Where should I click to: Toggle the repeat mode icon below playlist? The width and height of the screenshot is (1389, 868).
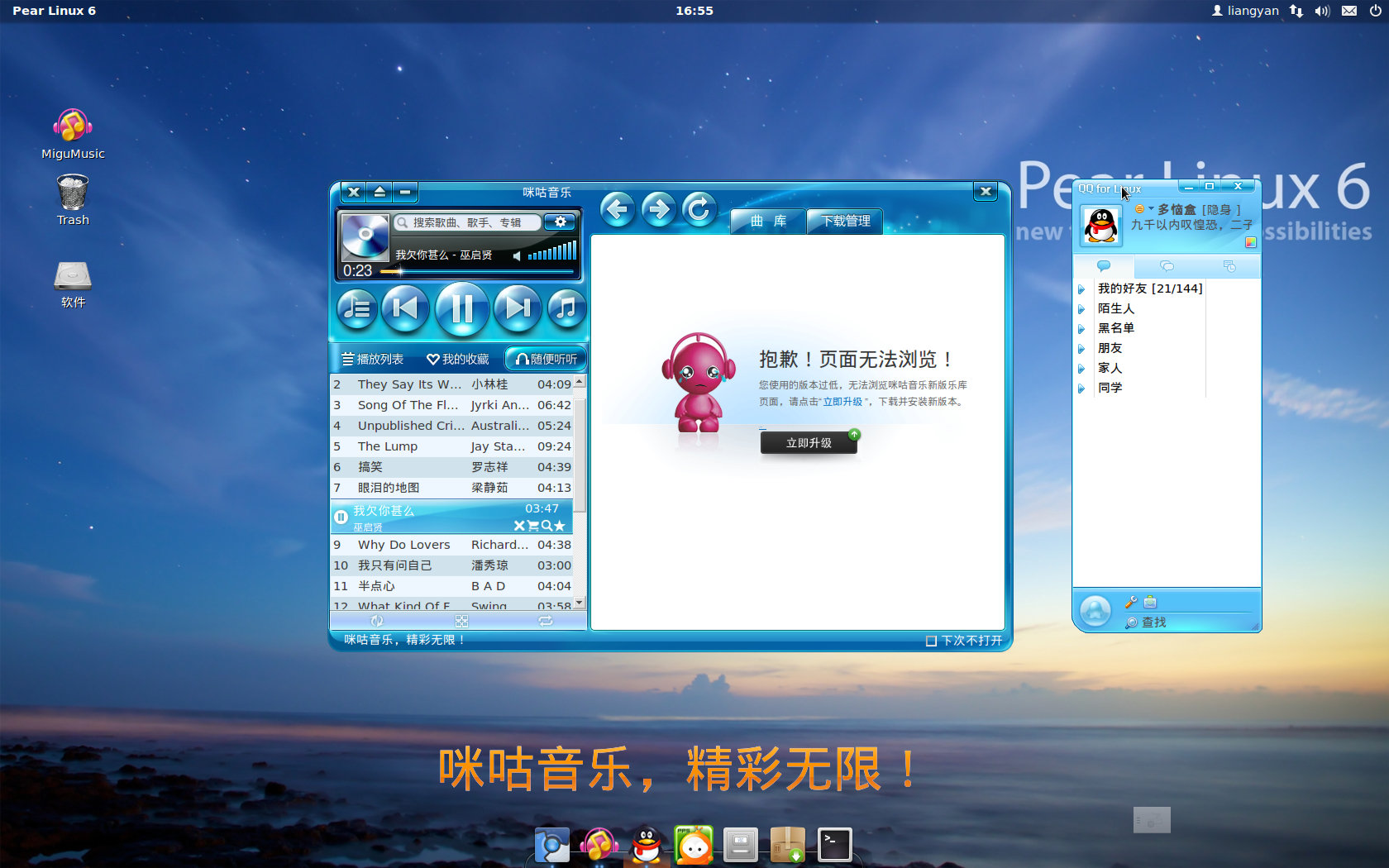546,621
